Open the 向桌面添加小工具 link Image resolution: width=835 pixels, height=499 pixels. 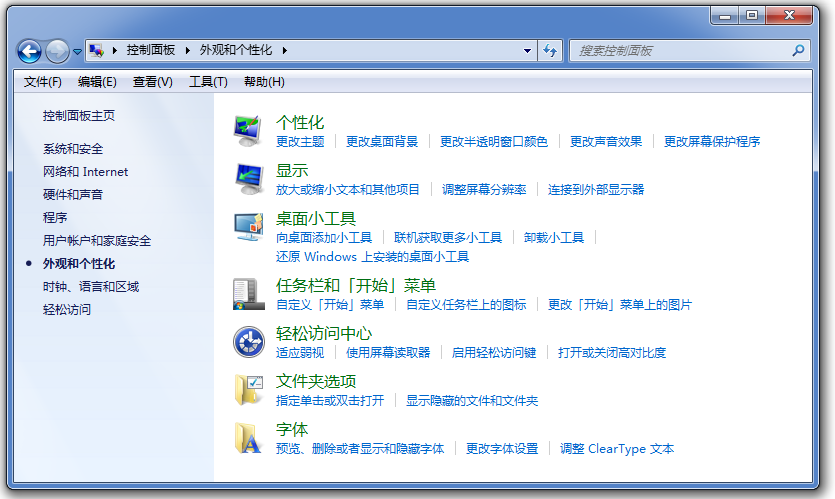(324, 238)
